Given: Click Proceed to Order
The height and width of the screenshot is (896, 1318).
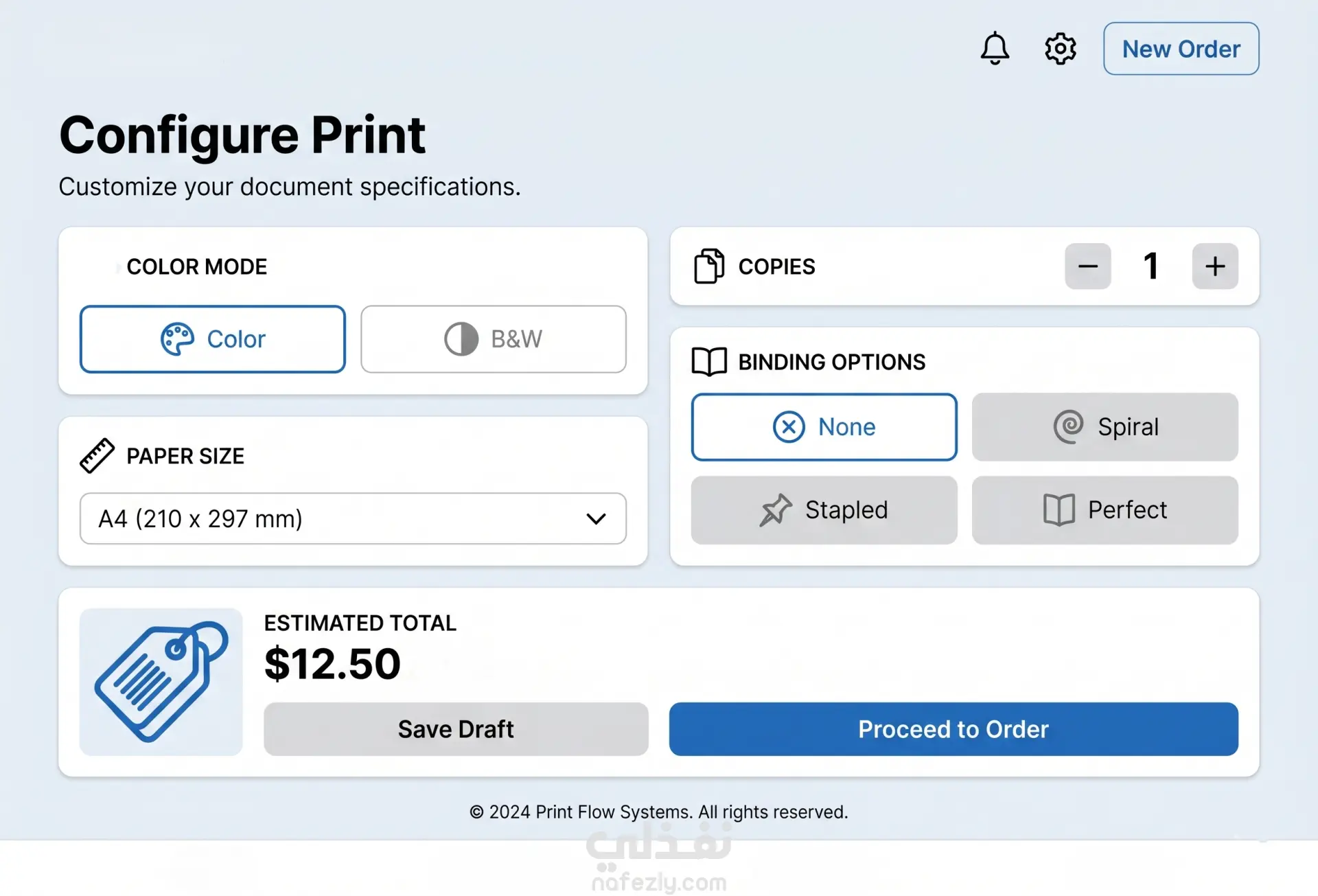Looking at the screenshot, I should click(x=953, y=729).
